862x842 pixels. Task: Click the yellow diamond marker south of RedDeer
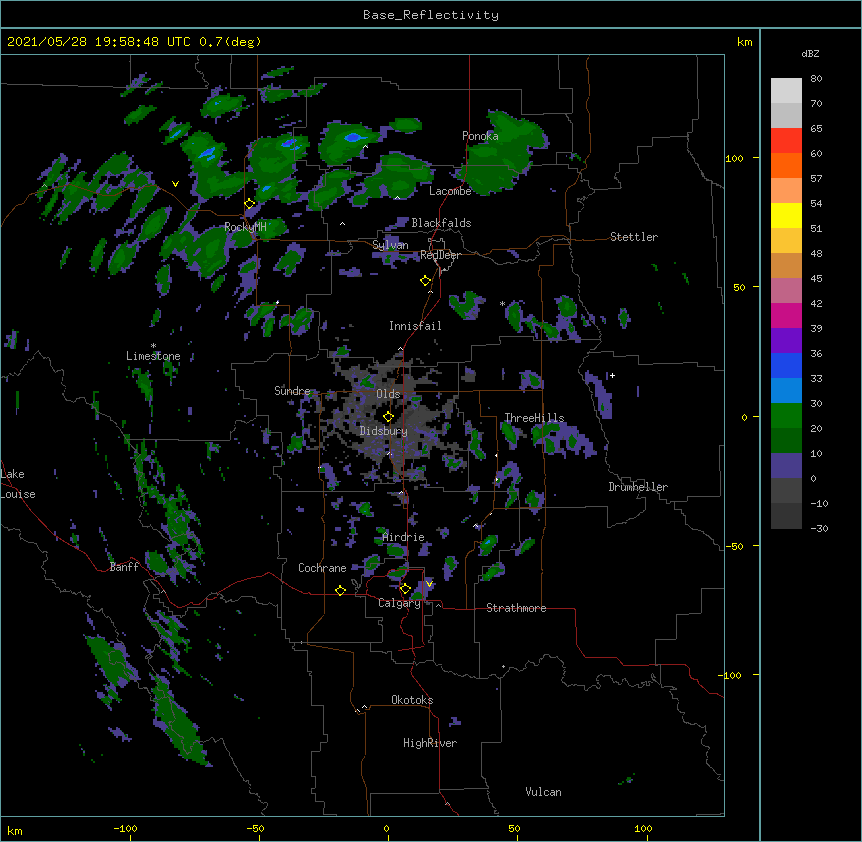pos(425,281)
